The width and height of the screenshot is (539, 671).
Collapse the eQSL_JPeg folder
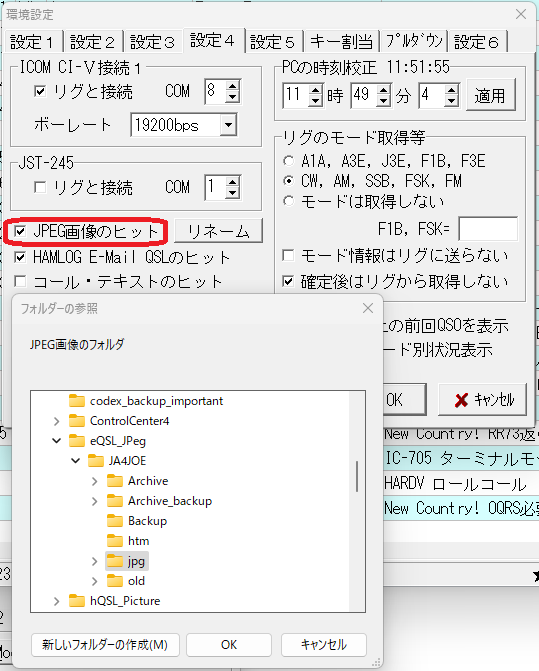click(56, 441)
